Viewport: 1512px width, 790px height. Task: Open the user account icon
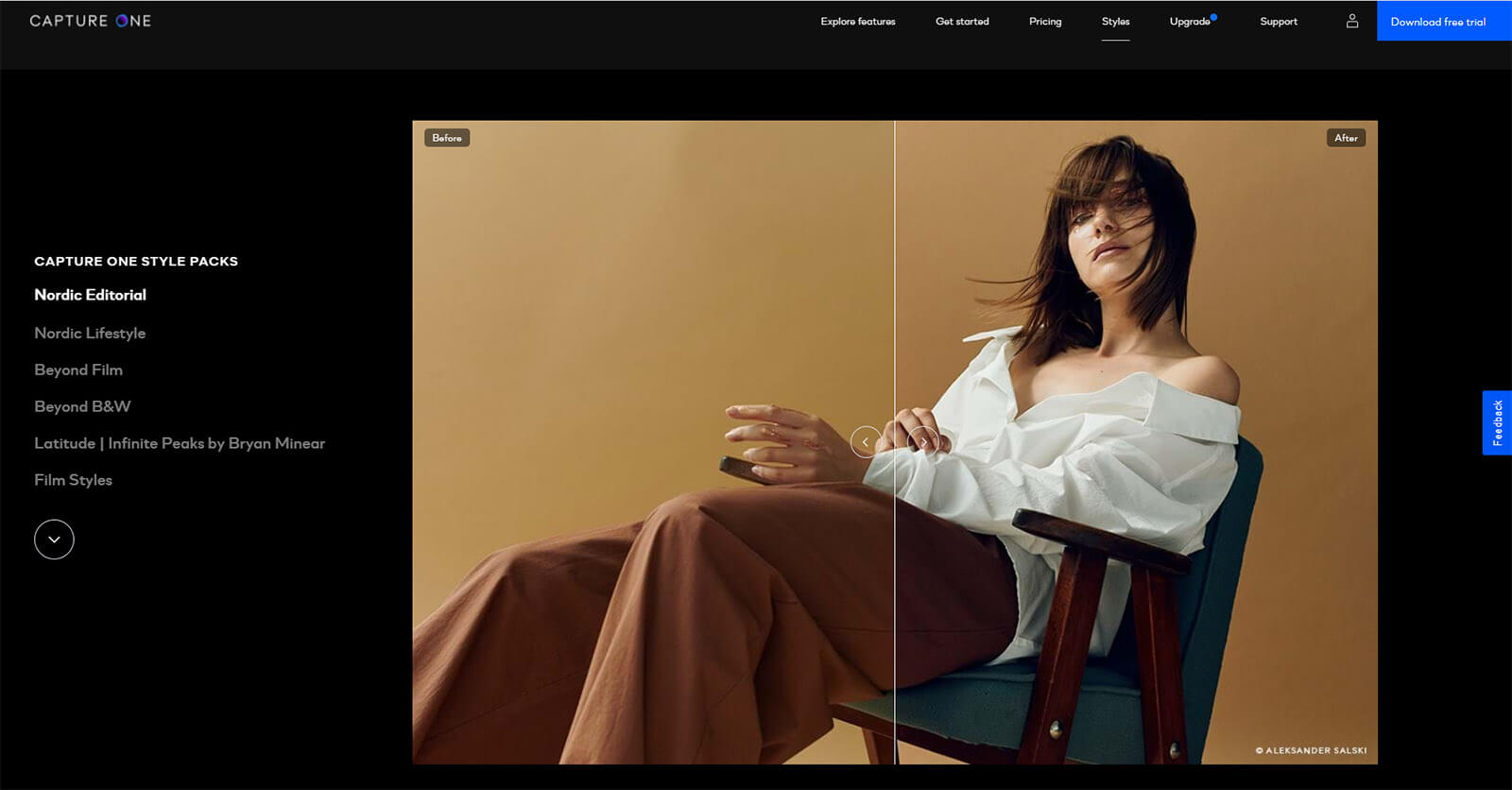[x=1352, y=21]
